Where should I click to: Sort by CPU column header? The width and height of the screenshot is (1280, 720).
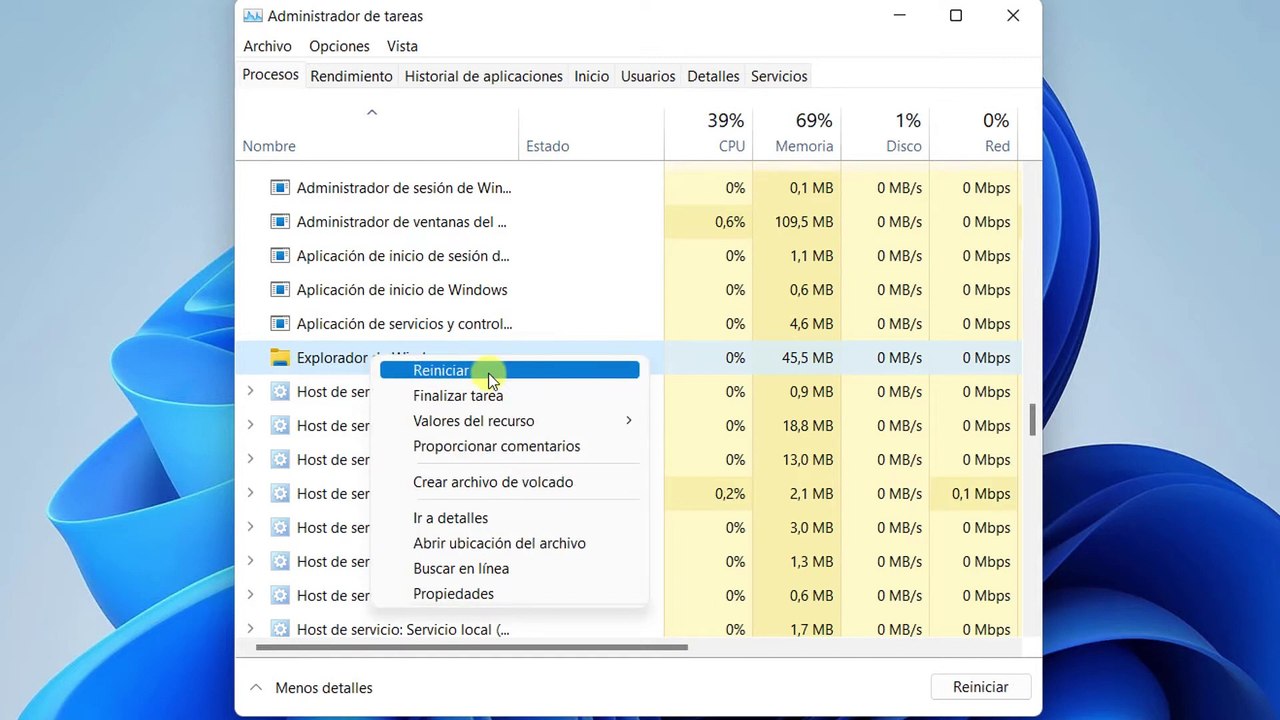[x=708, y=133]
